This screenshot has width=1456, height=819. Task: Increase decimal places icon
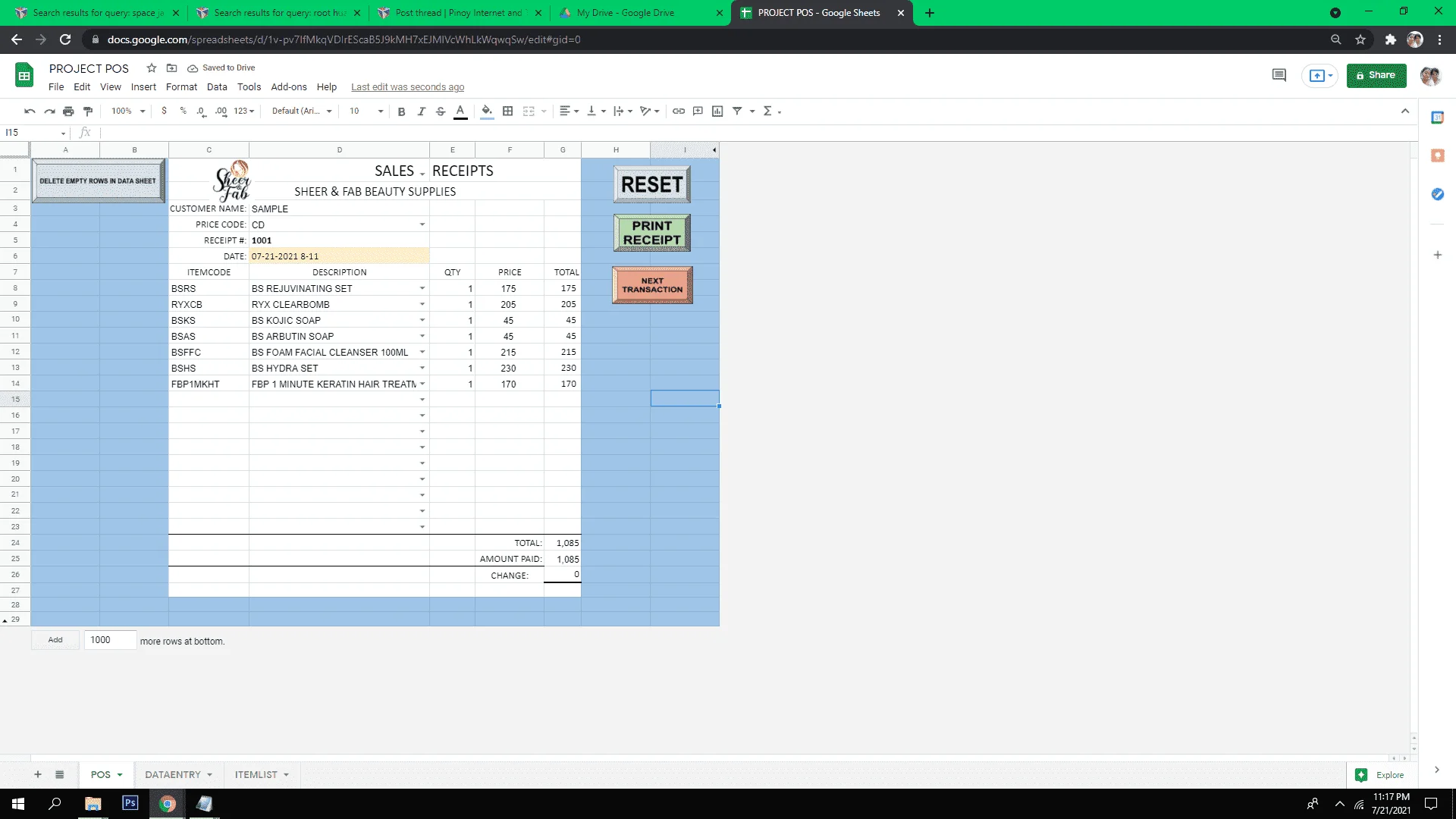tap(221, 111)
